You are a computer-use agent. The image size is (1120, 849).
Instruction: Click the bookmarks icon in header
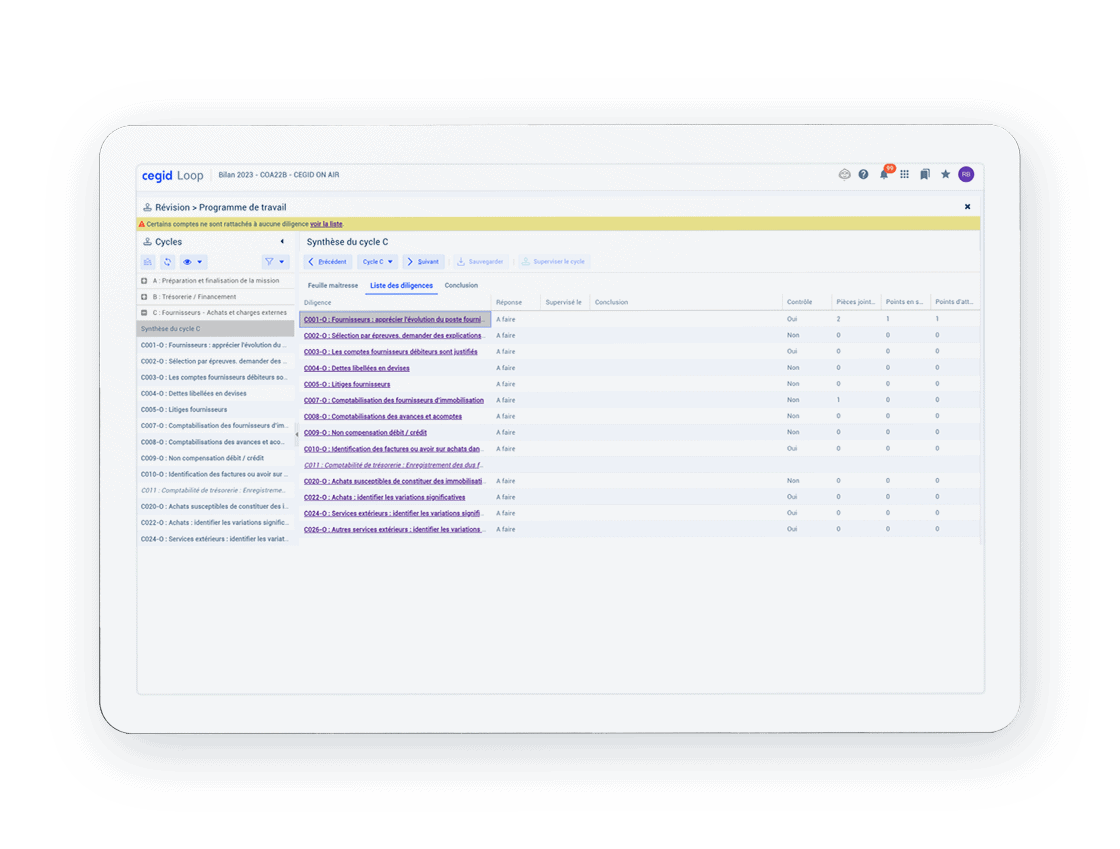point(925,174)
